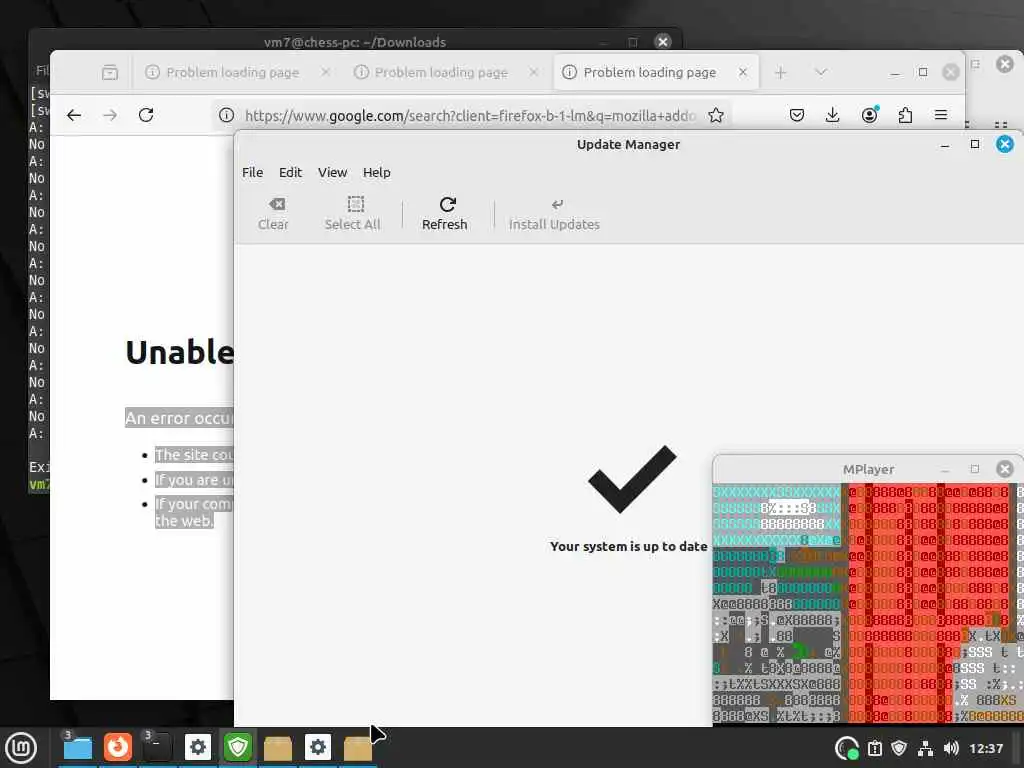The height and width of the screenshot is (768, 1024).
Task: Click the MPlayer video area
Action: pos(868,603)
